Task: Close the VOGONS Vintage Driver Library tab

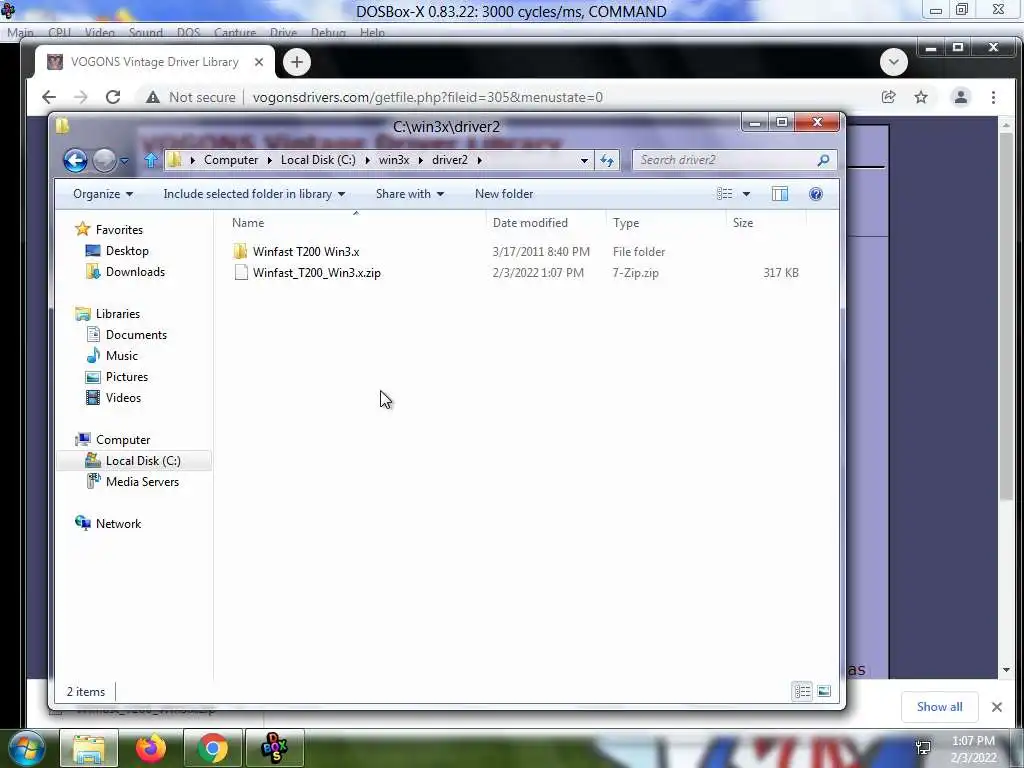Action: pyautogui.click(x=259, y=62)
